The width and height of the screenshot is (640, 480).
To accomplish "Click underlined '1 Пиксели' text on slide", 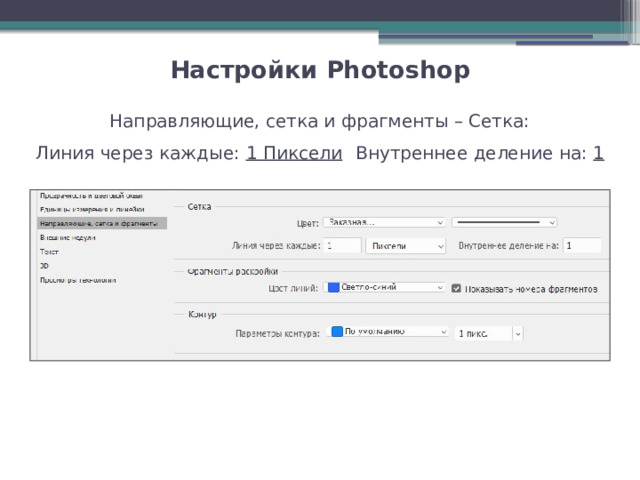I will [x=294, y=153].
